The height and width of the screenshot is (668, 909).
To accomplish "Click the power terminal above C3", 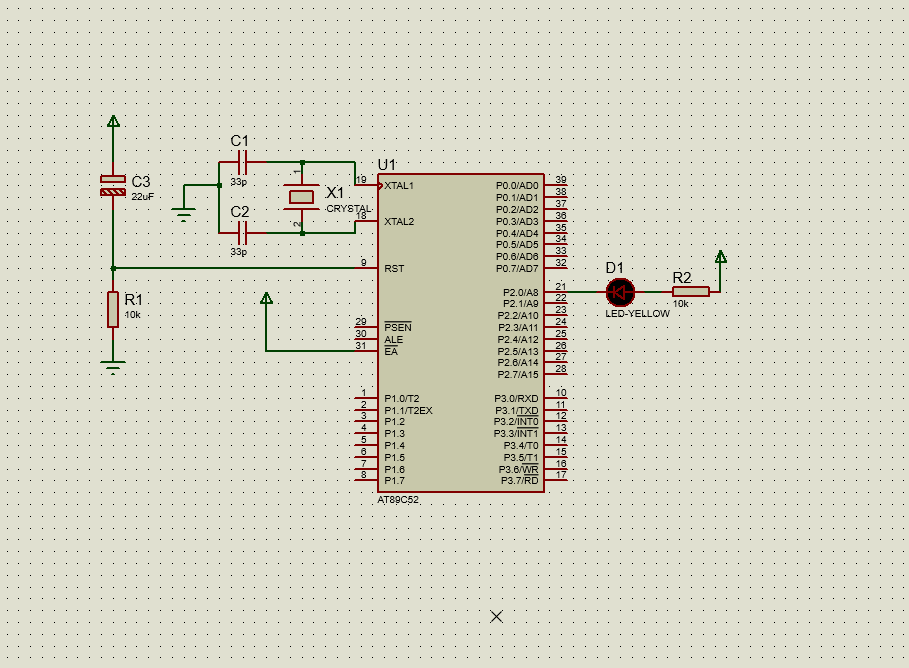I will coord(114,121).
